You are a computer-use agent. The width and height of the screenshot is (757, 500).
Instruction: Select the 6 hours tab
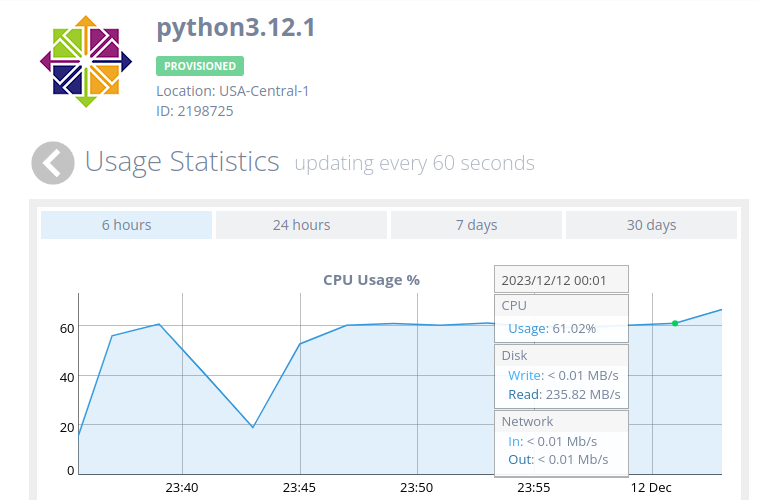coord(126,225)
